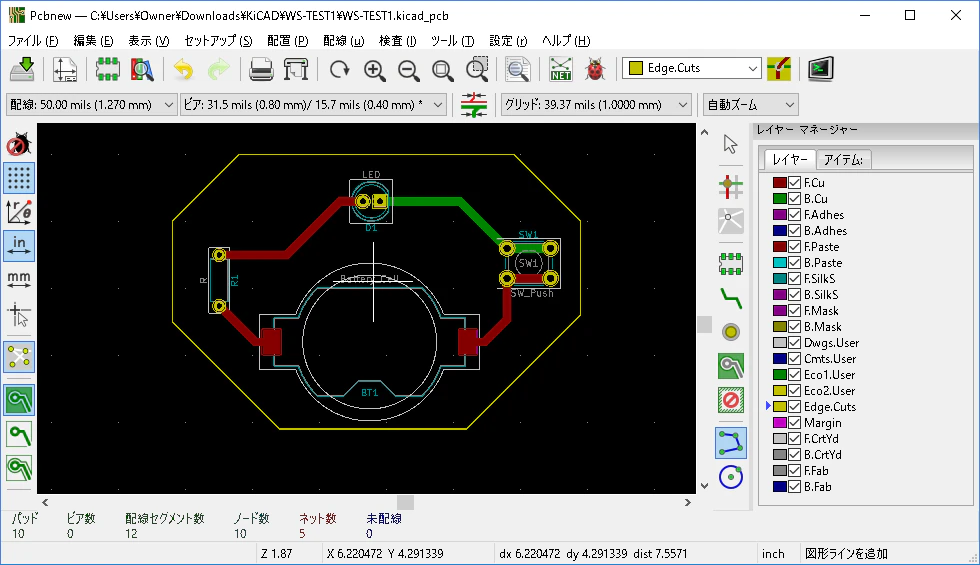Uncheck the B.Cu layer checkbox
Viewport: 980px width, 565px height.
tap(794, 199)
